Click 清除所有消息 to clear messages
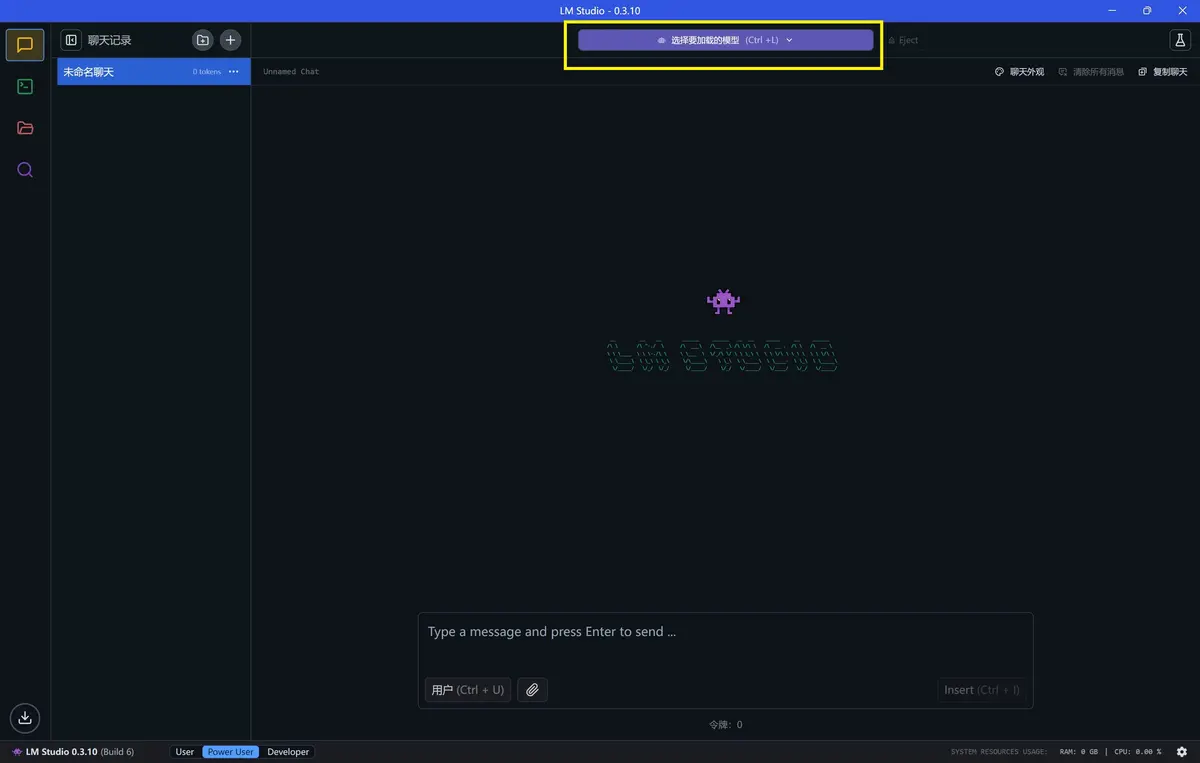This screenshot has height=763, width=1200. pos(1091,72)
